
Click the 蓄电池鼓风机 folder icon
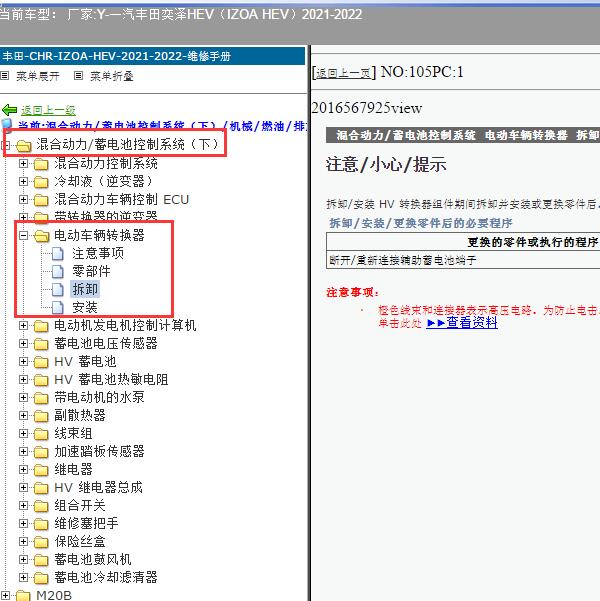point(41,560)
